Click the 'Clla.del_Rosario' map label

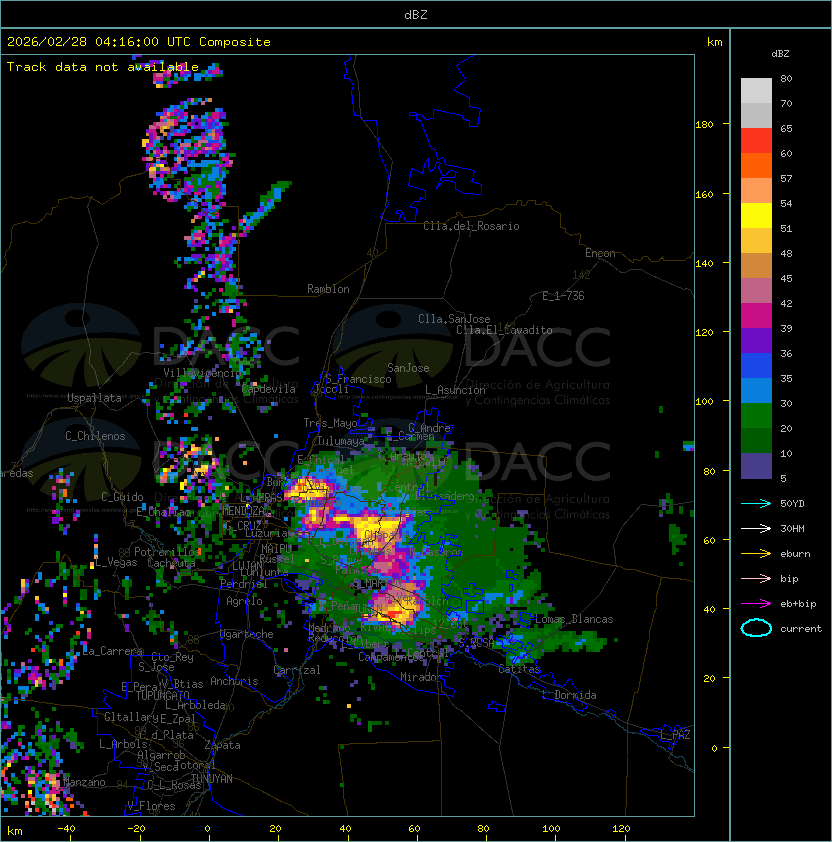click(471, 226)
